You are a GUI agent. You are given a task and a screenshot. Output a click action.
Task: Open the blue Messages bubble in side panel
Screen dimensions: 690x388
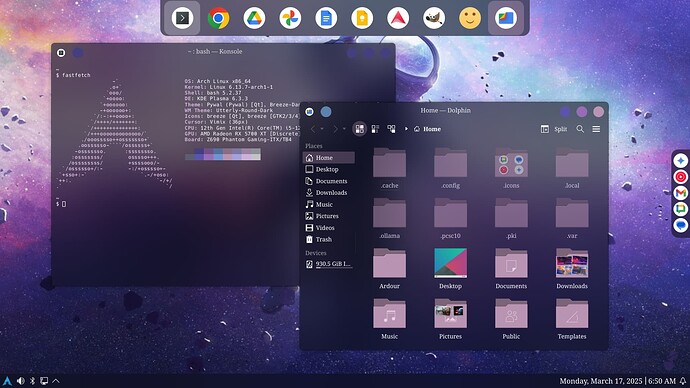[681, 225]
